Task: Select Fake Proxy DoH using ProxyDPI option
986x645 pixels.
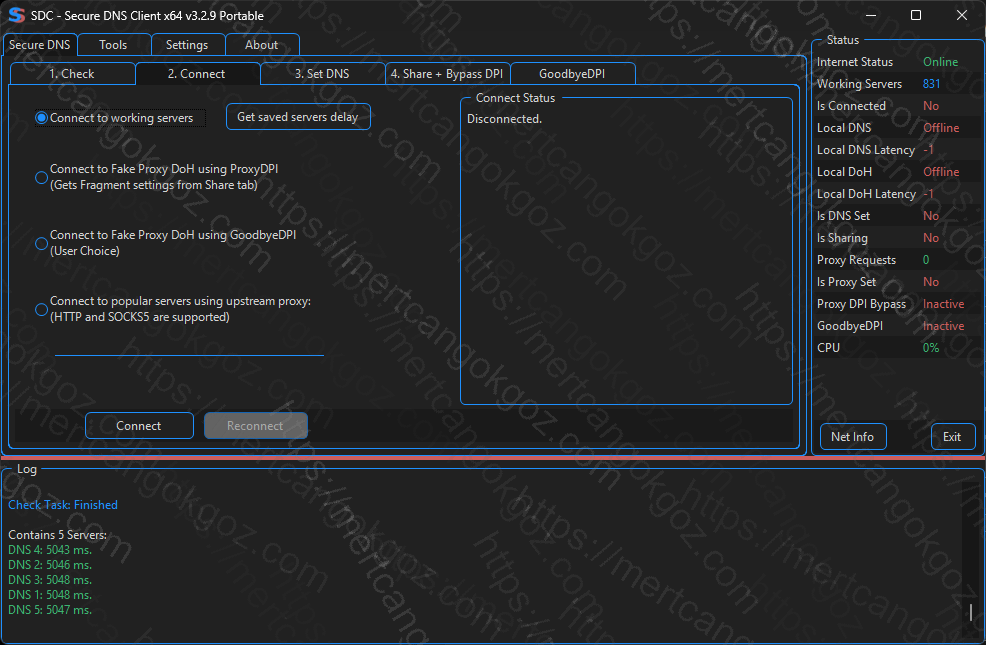Action: tap(42, 177)
